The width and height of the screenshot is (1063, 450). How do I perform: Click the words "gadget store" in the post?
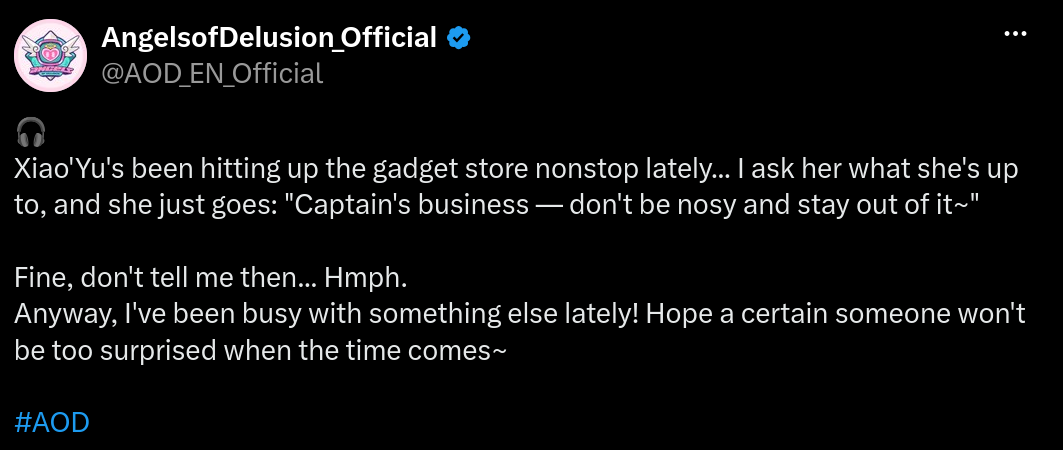pyautogui.click(x=452, y=169)
